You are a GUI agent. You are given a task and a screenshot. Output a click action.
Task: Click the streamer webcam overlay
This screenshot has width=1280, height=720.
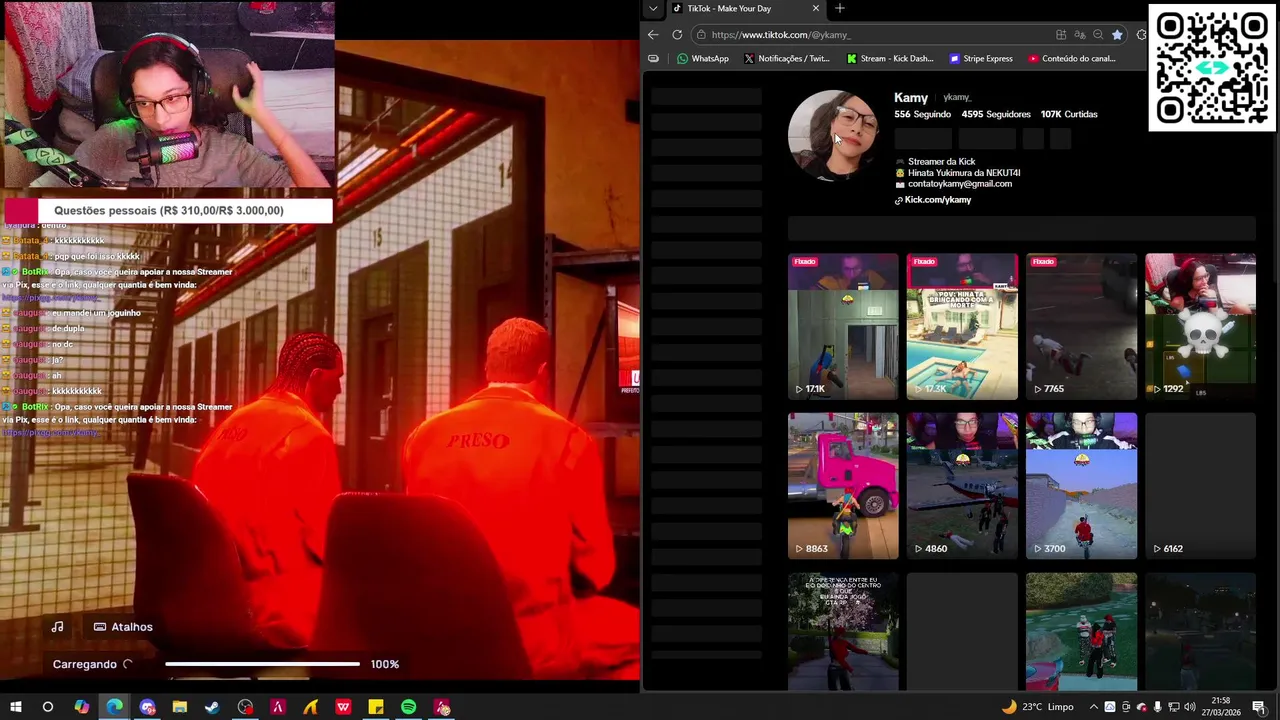tap(168, 94)
